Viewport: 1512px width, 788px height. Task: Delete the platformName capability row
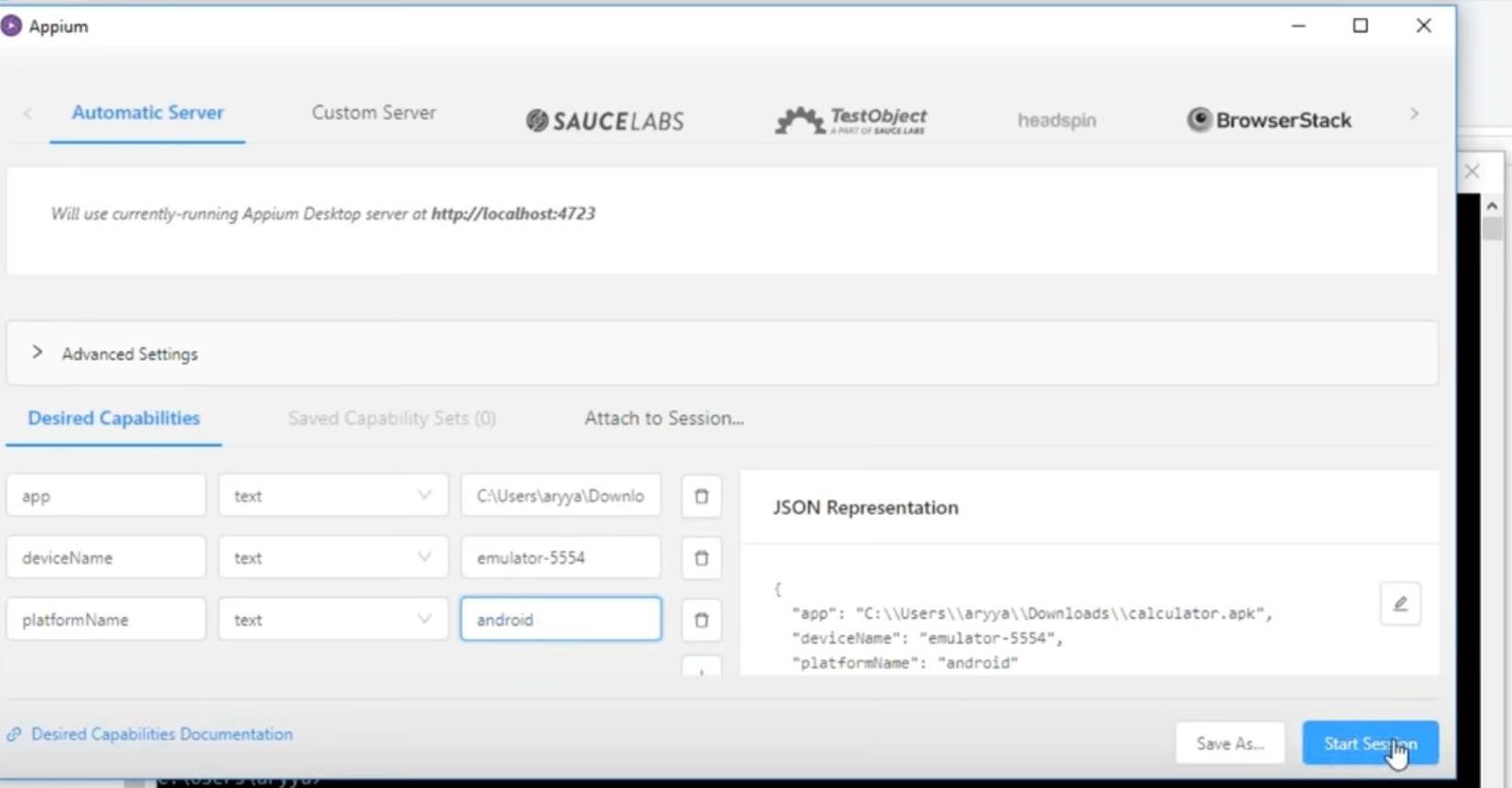(x=701, y=620)
